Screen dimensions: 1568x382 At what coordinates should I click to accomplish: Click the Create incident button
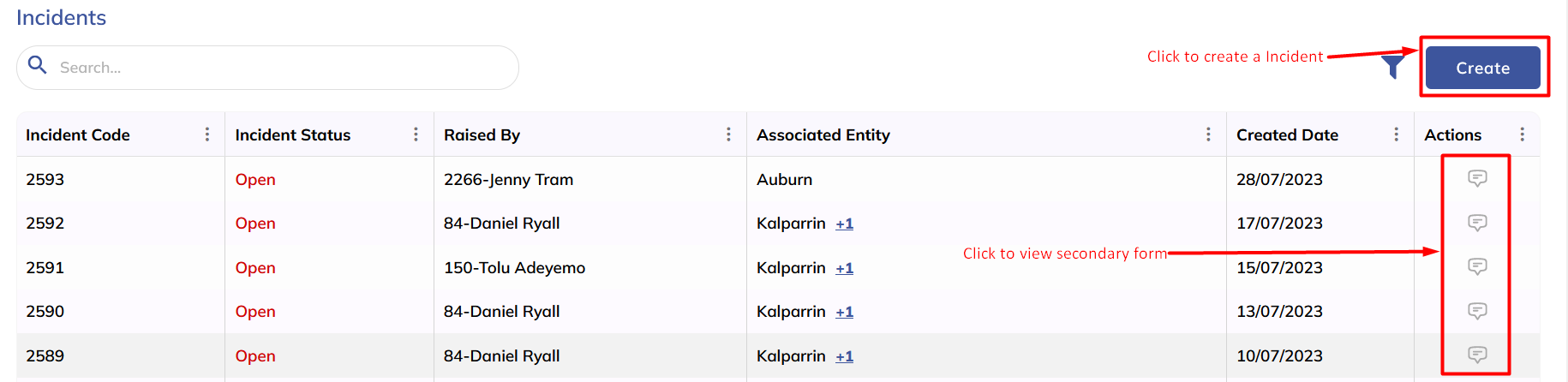coord(1482,68)
